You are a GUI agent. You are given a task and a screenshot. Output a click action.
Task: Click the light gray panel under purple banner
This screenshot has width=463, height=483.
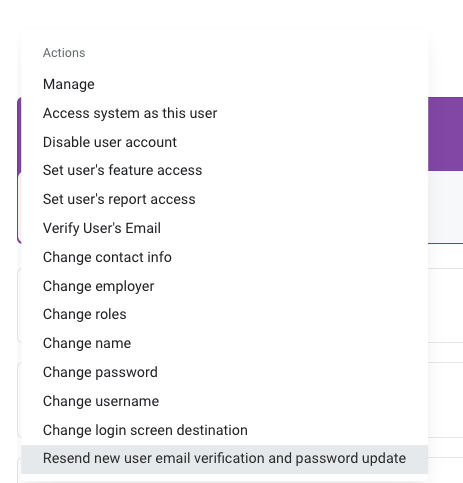(x=445, y=207)
